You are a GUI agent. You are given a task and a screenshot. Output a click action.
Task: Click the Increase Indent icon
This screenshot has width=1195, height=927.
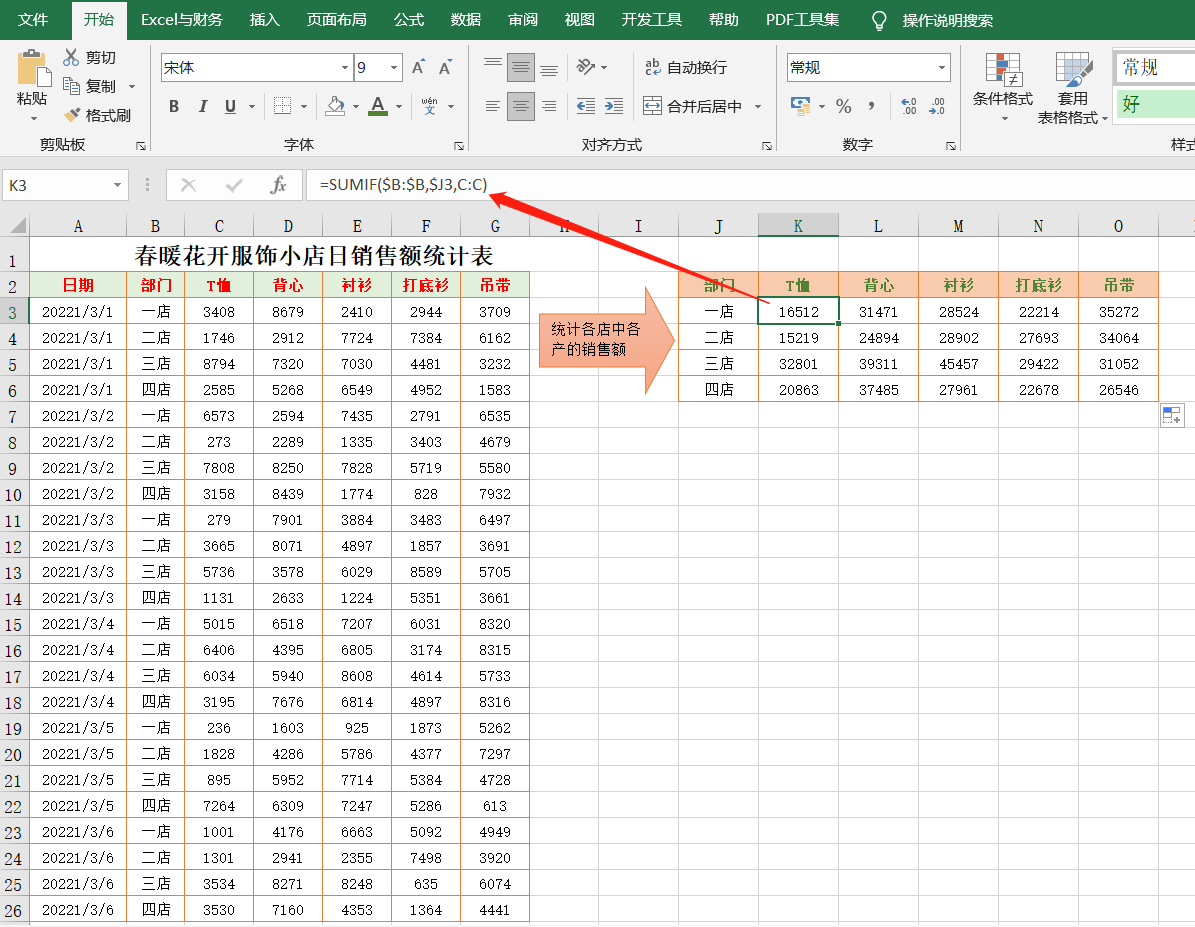tap(615, 106)
